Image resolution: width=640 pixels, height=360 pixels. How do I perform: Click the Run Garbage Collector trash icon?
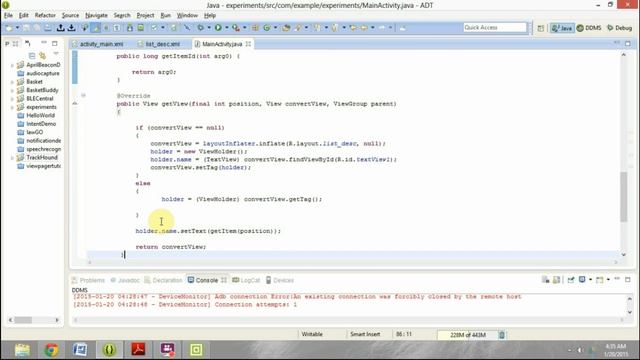(x=502, y=335)
